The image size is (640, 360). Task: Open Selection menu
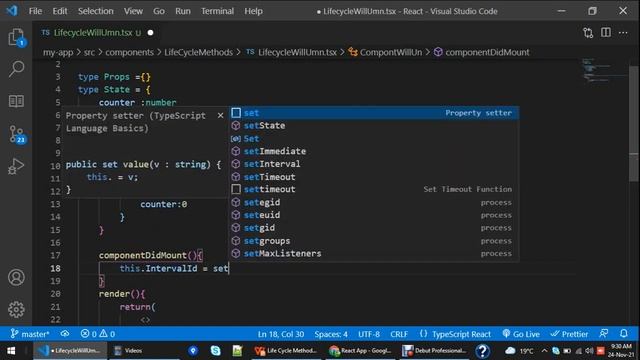(96, 11)
